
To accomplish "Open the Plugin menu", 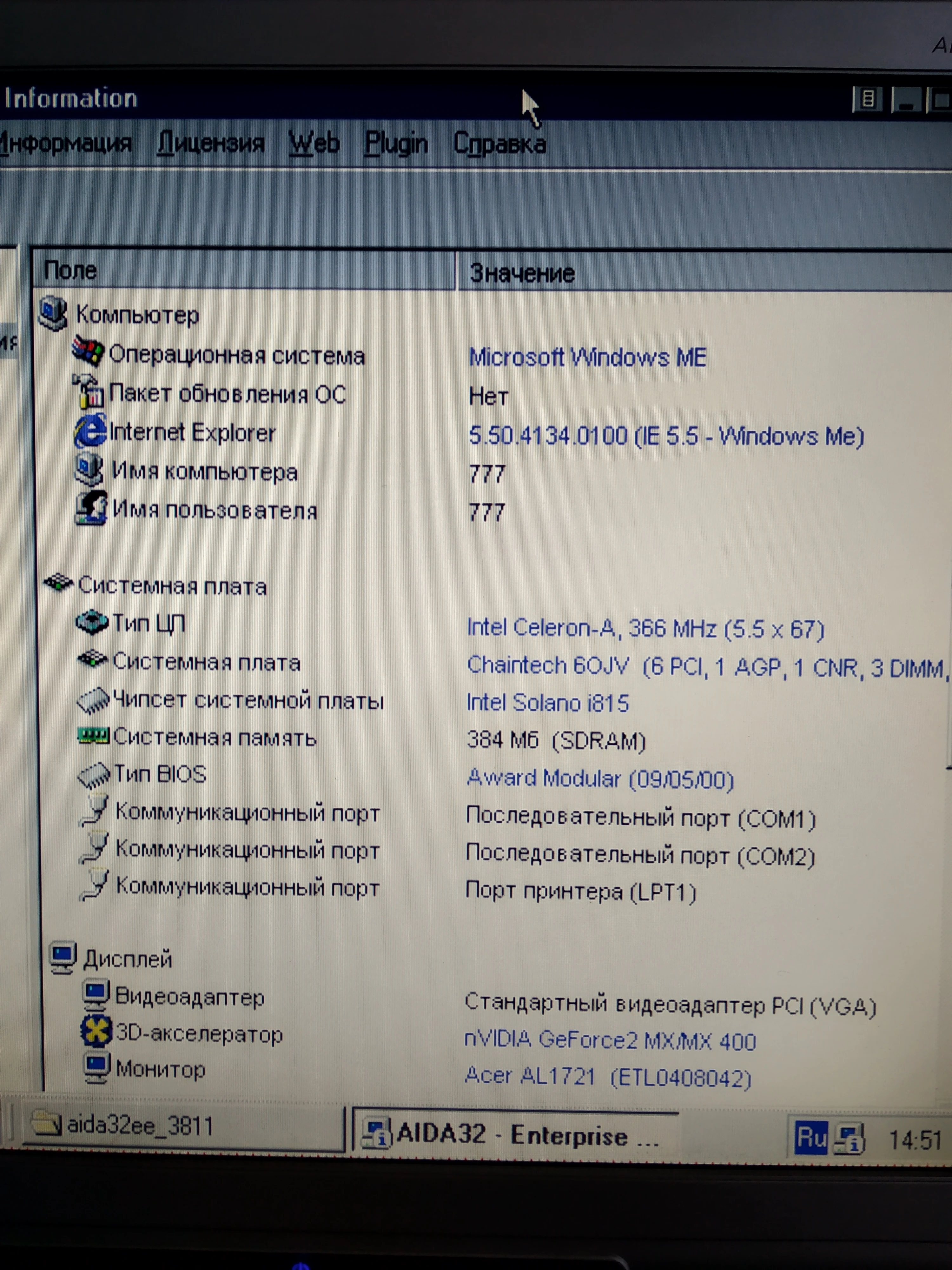I will point(396,144).
